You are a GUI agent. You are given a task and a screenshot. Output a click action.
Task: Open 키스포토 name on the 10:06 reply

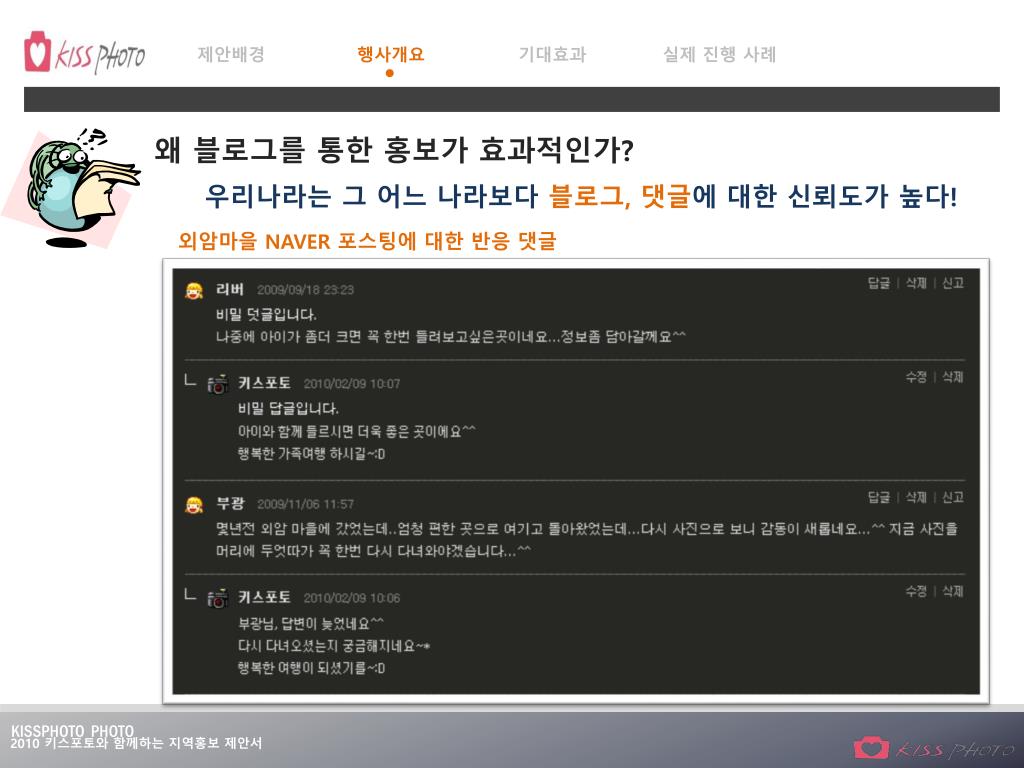[264, 597]
